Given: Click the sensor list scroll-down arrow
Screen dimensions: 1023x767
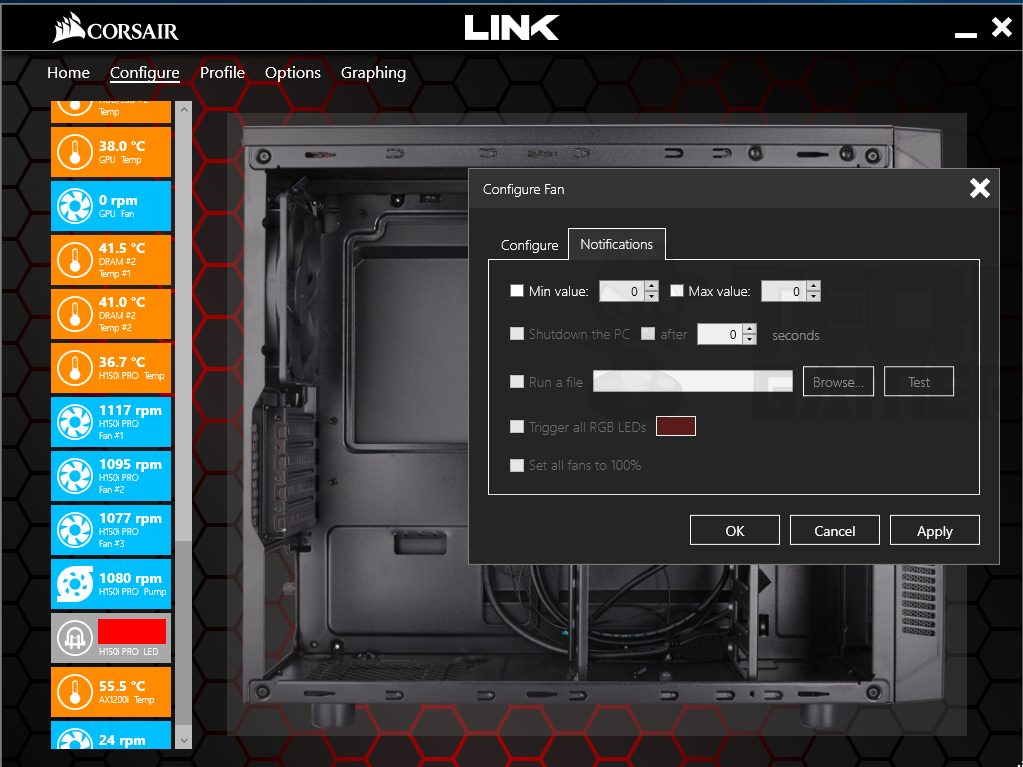Looking at the screenshot, I should (184, 740).
